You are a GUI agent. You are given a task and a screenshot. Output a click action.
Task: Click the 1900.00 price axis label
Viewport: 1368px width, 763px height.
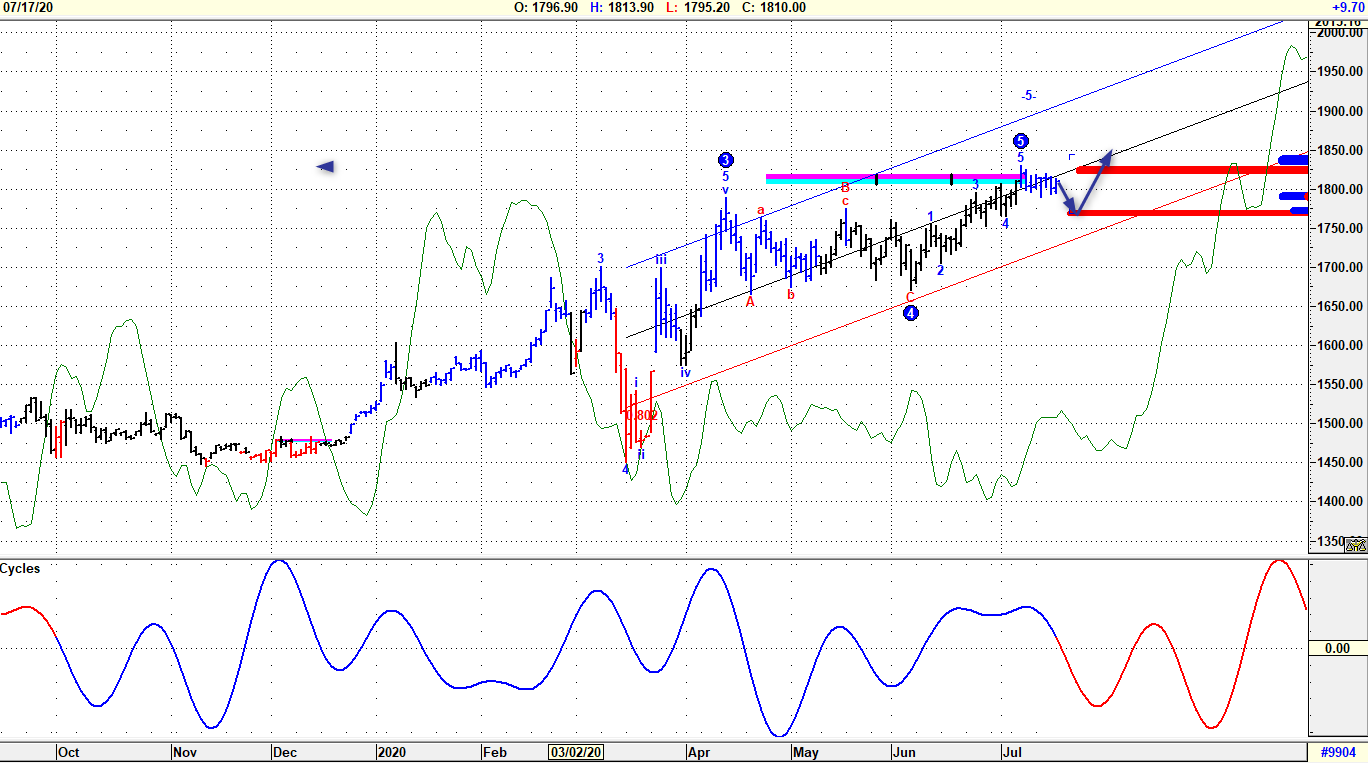1341,111
